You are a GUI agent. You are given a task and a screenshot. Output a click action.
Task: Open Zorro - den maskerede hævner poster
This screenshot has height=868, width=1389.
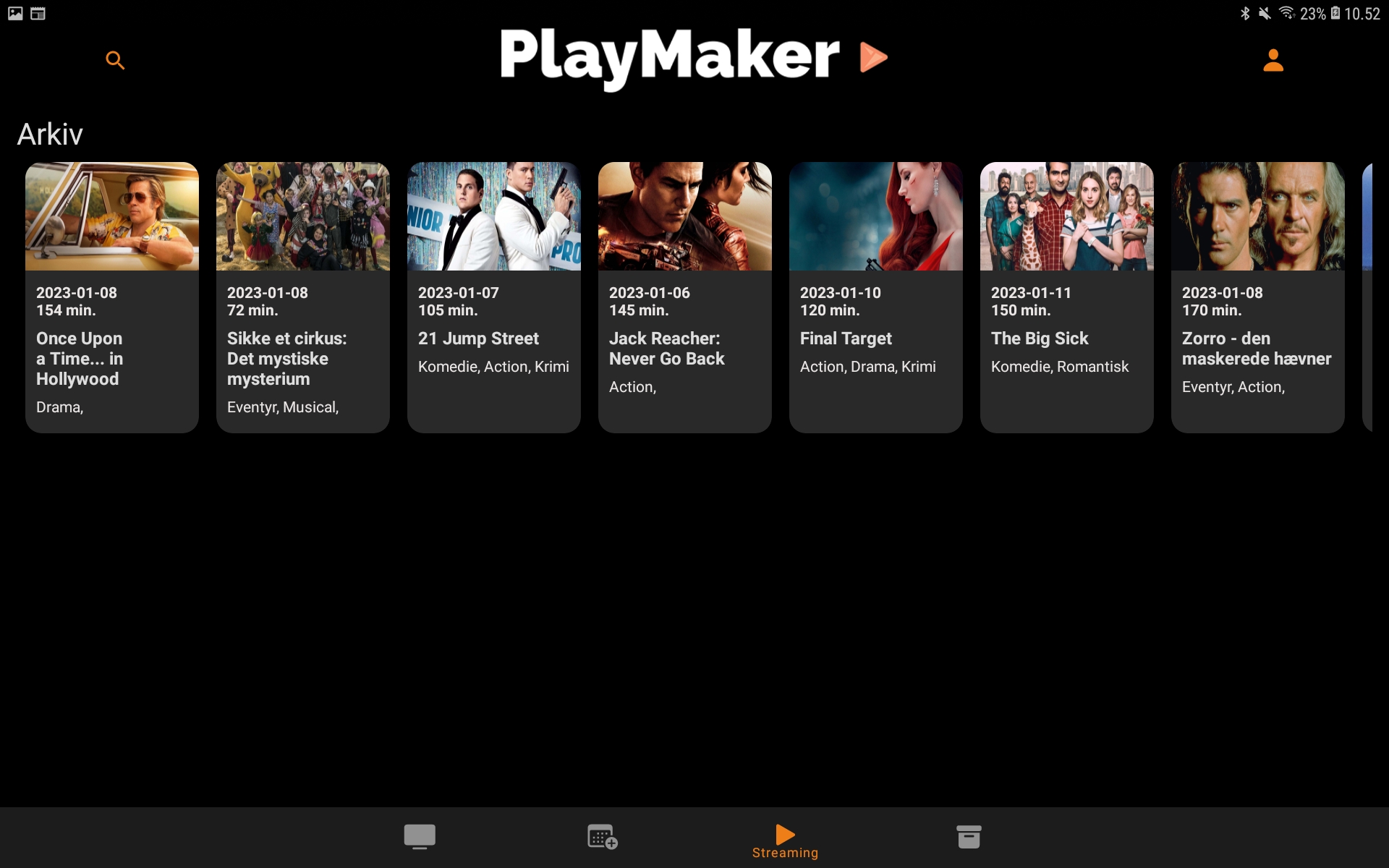pyautogui.click(x=1257, y=216)
